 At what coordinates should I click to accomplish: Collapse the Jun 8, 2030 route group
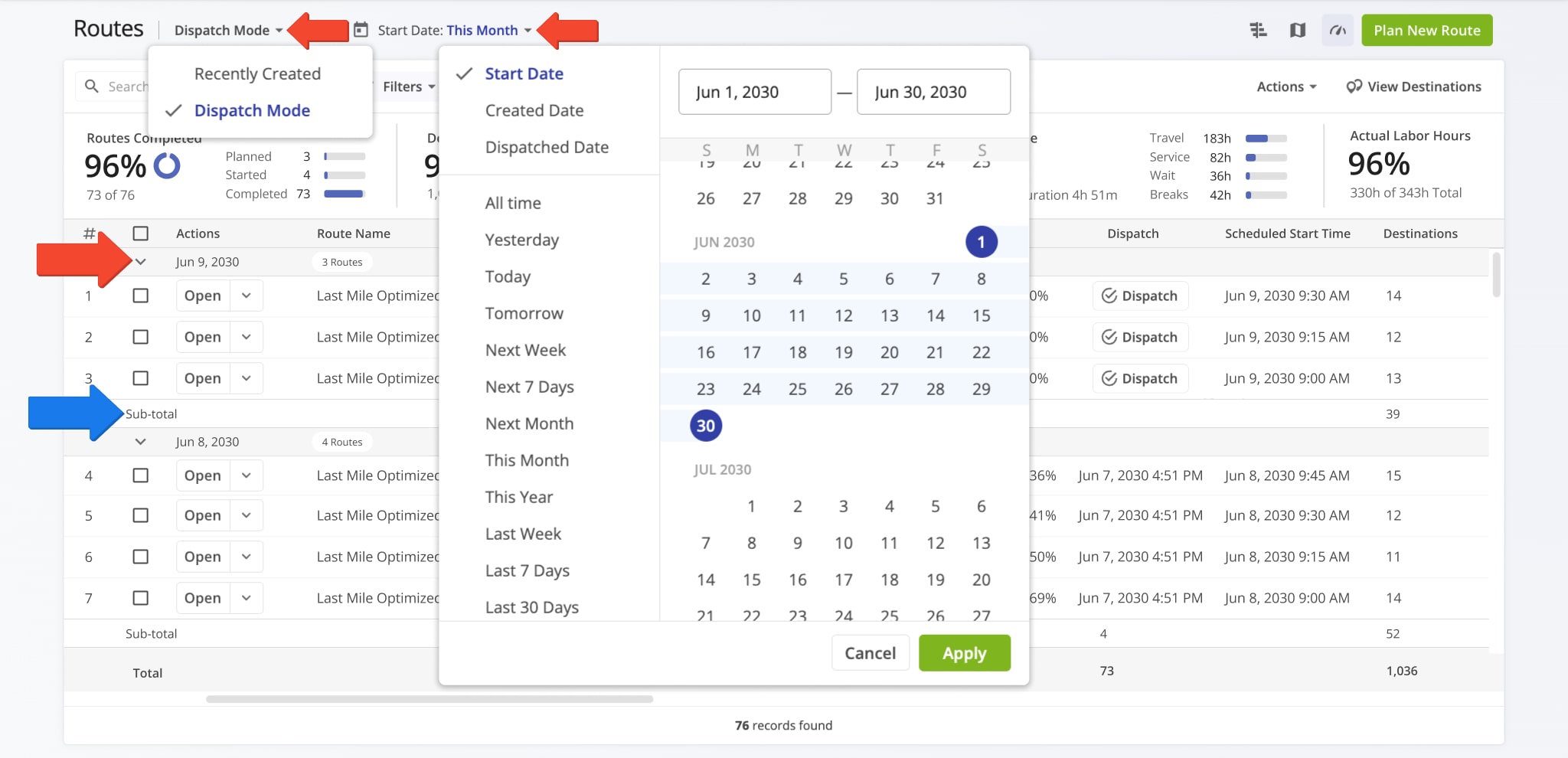click(x=141, y=441)
